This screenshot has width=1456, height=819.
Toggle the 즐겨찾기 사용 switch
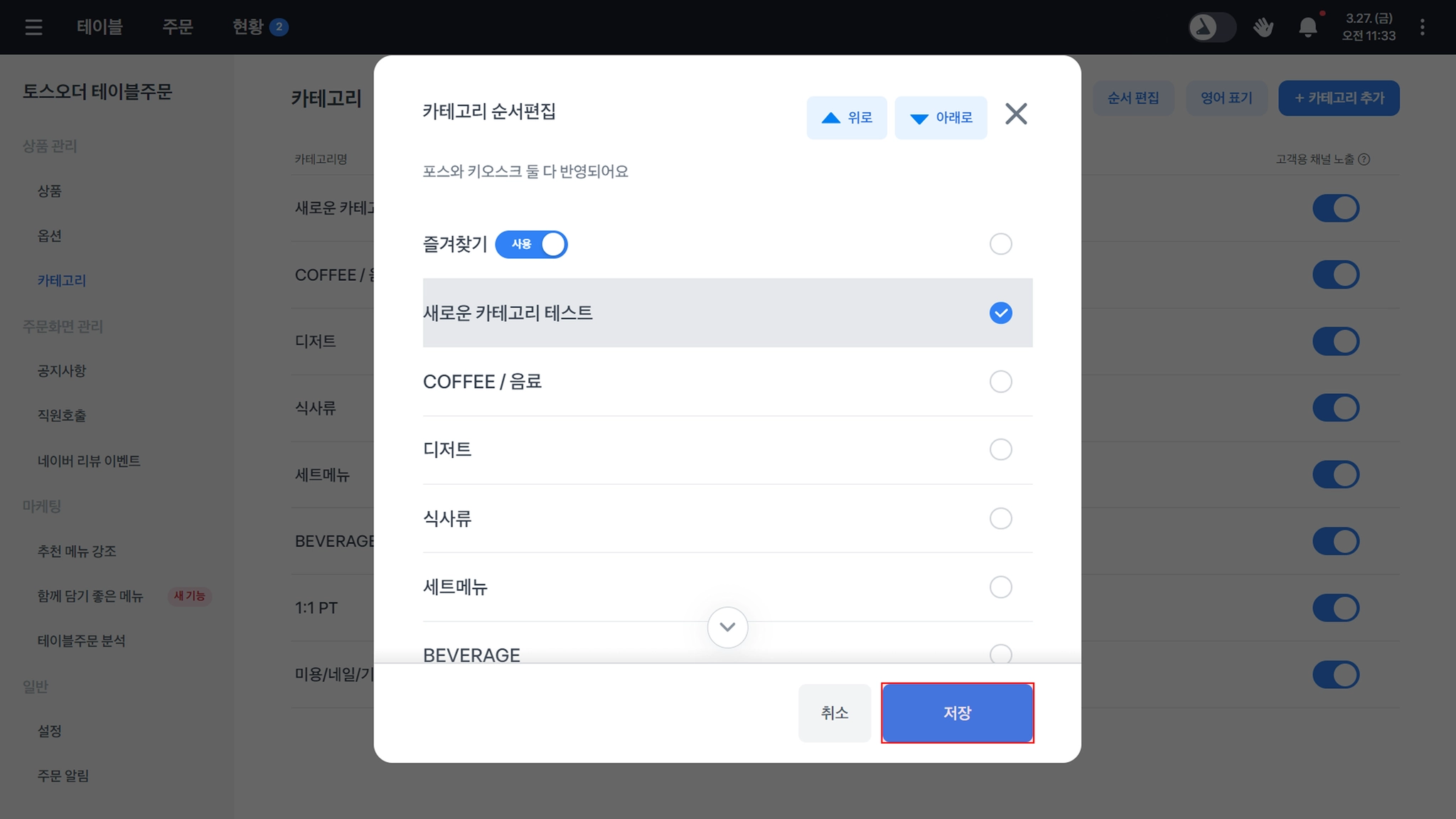pos(531,245)
